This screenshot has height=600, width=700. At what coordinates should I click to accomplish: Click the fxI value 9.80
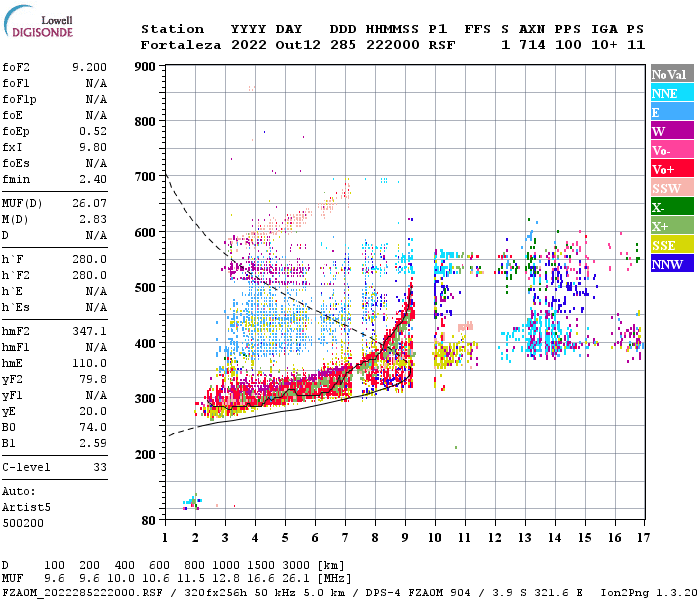93,147
